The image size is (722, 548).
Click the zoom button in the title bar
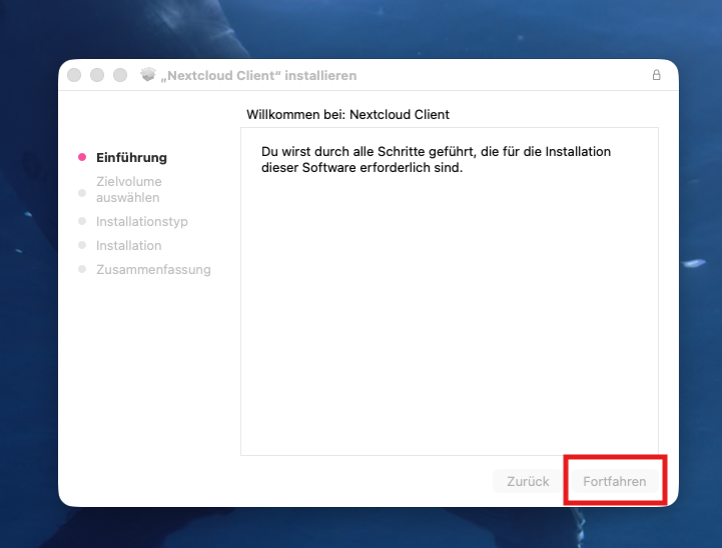tap(120, 75)
